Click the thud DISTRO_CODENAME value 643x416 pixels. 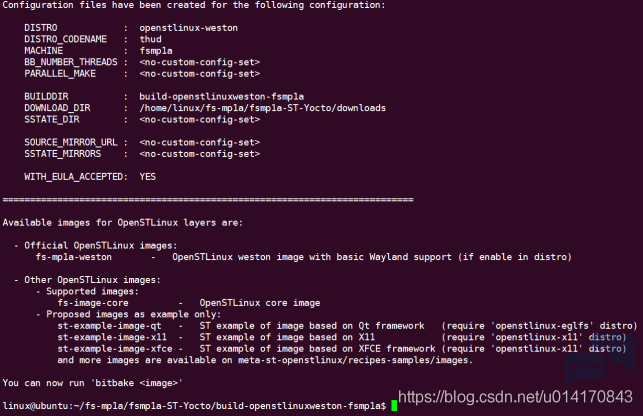click(150, 39)
